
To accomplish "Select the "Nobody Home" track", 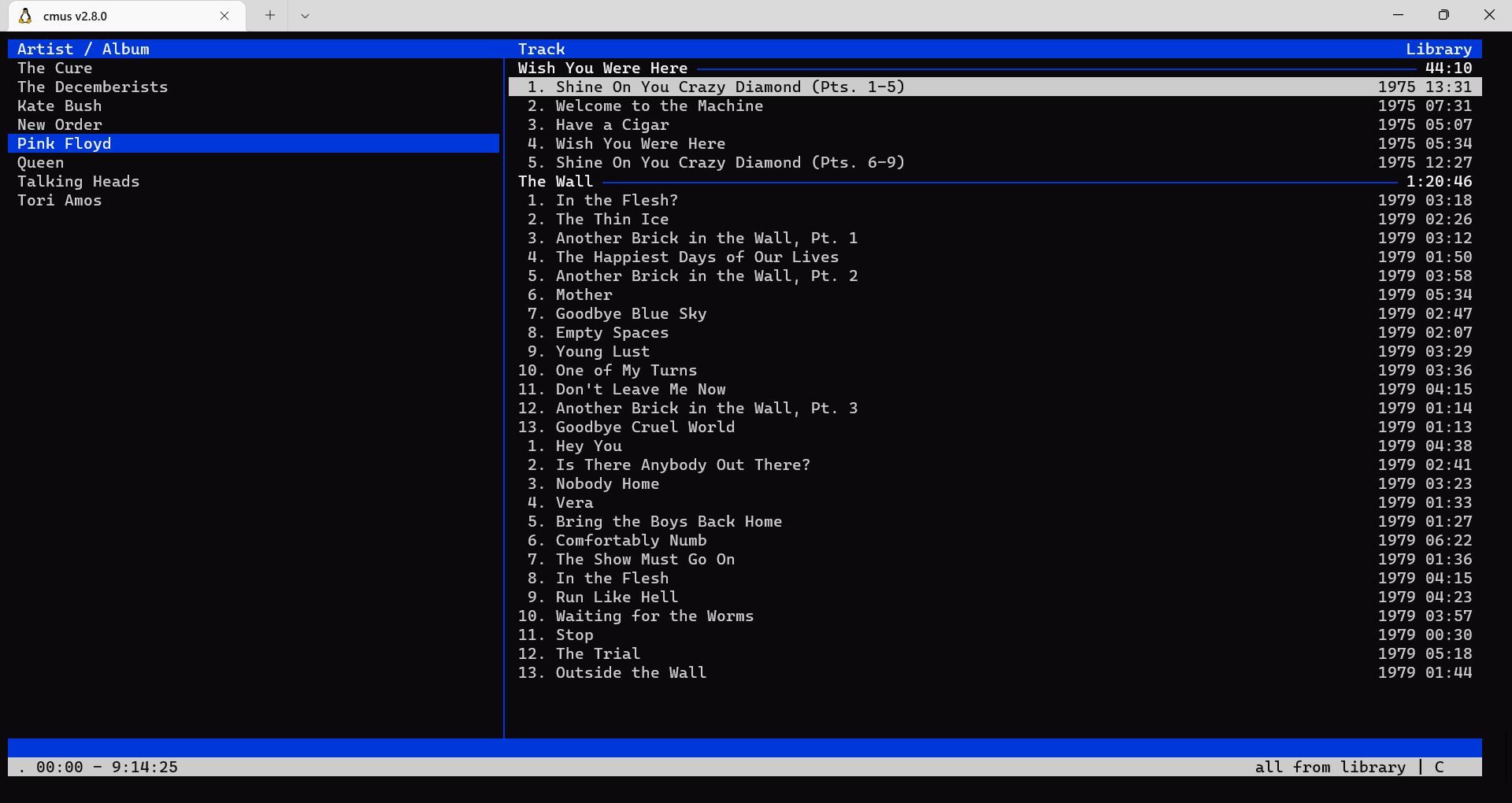I will point(995,483).
